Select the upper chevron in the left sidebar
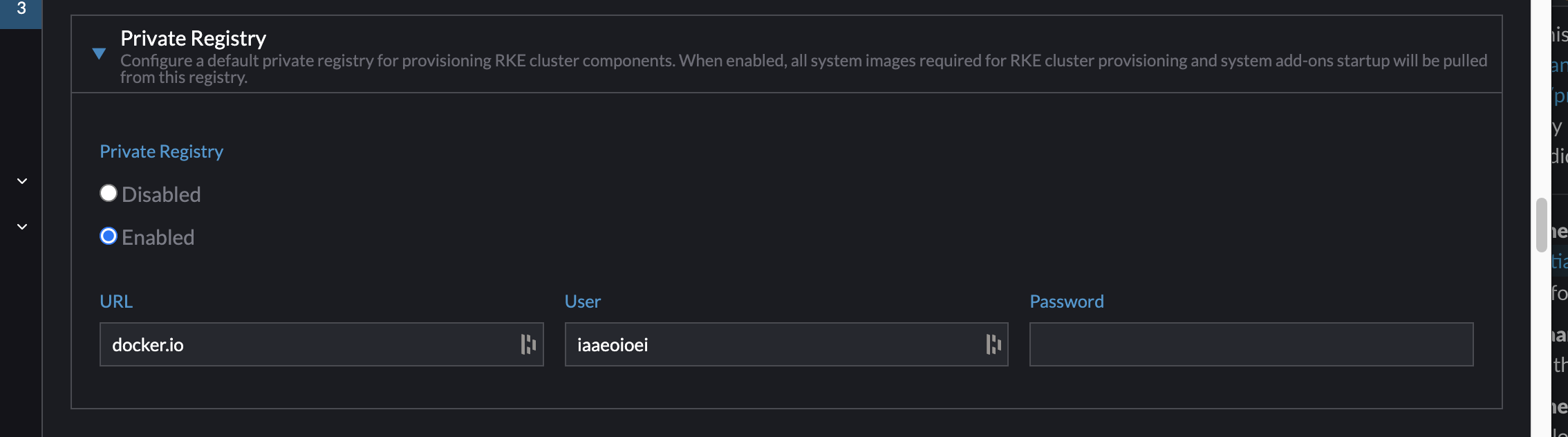The width and height of the screenshot is (1568, 437). tap(21, 180)
